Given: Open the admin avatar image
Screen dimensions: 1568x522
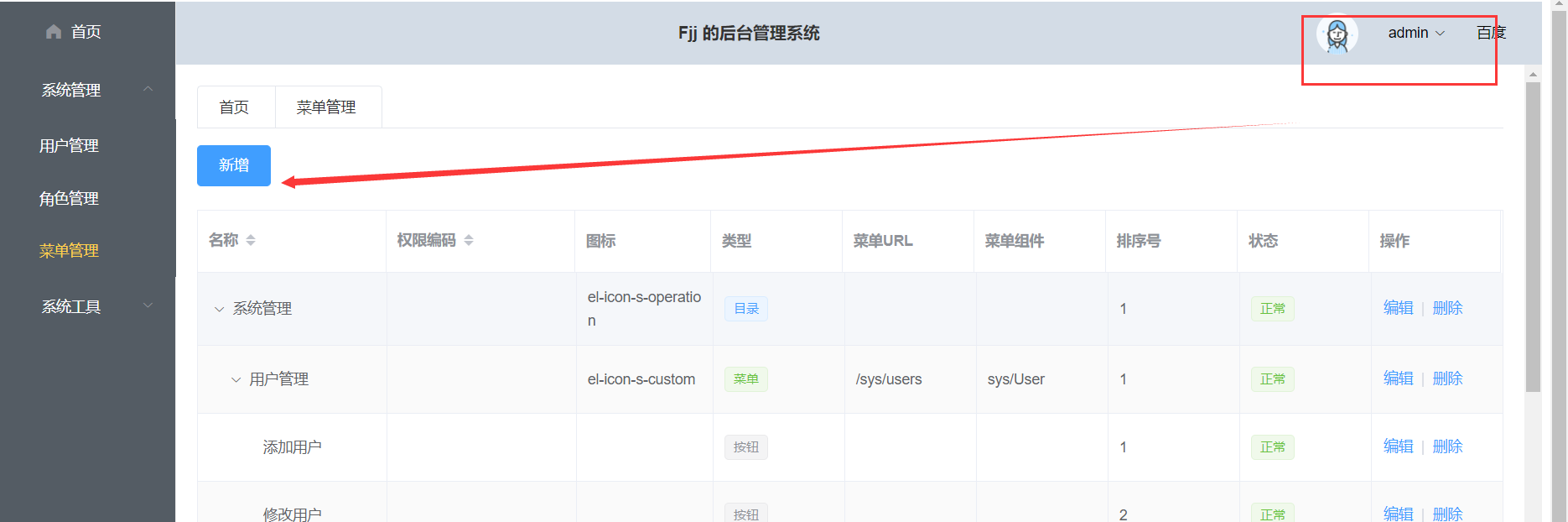Looking at the screenshot, I should [x=1337, y=34].
